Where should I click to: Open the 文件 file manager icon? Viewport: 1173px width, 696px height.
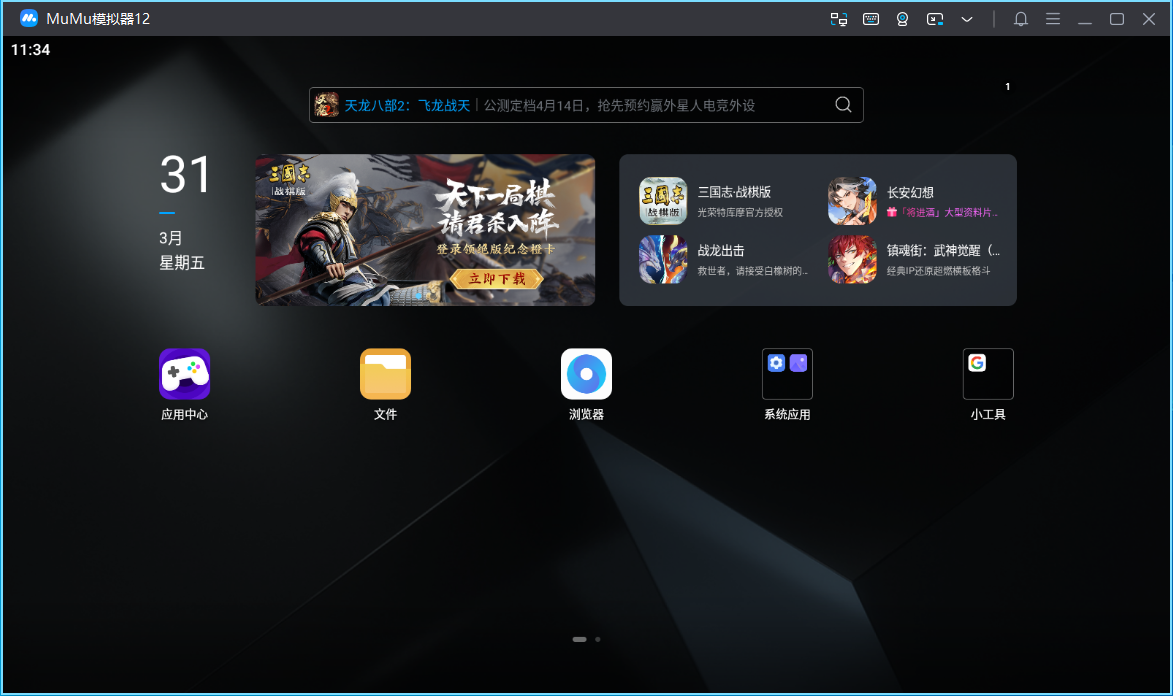pyautogui.click(x=385, y=374)
